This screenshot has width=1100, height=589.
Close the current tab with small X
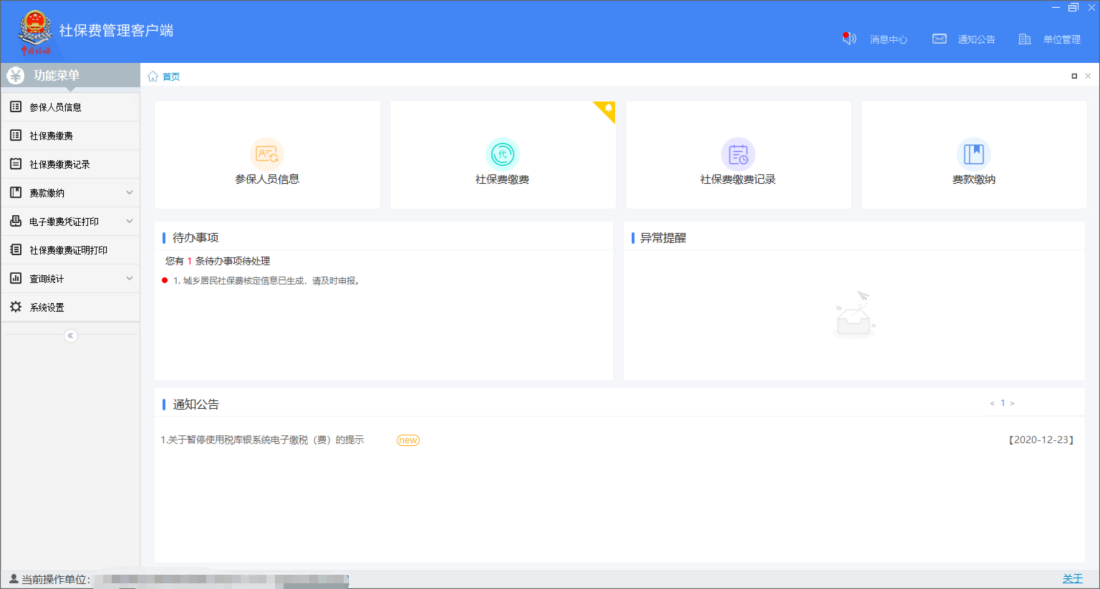click(x=1088, y=76)
